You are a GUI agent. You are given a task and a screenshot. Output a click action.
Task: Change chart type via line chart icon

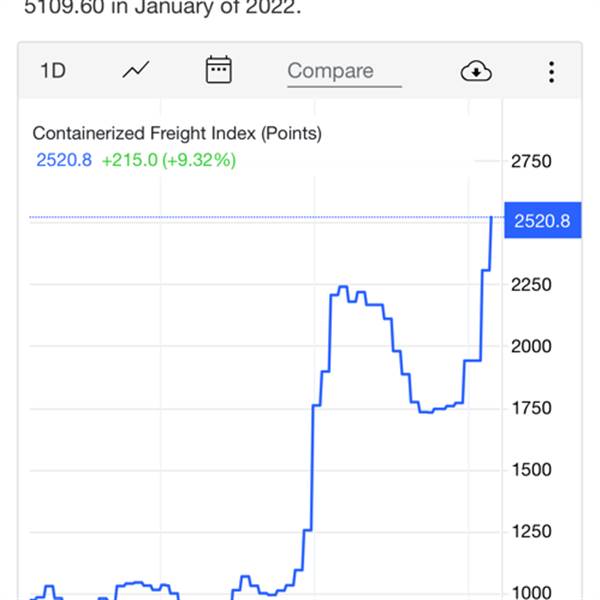(136, 70)
